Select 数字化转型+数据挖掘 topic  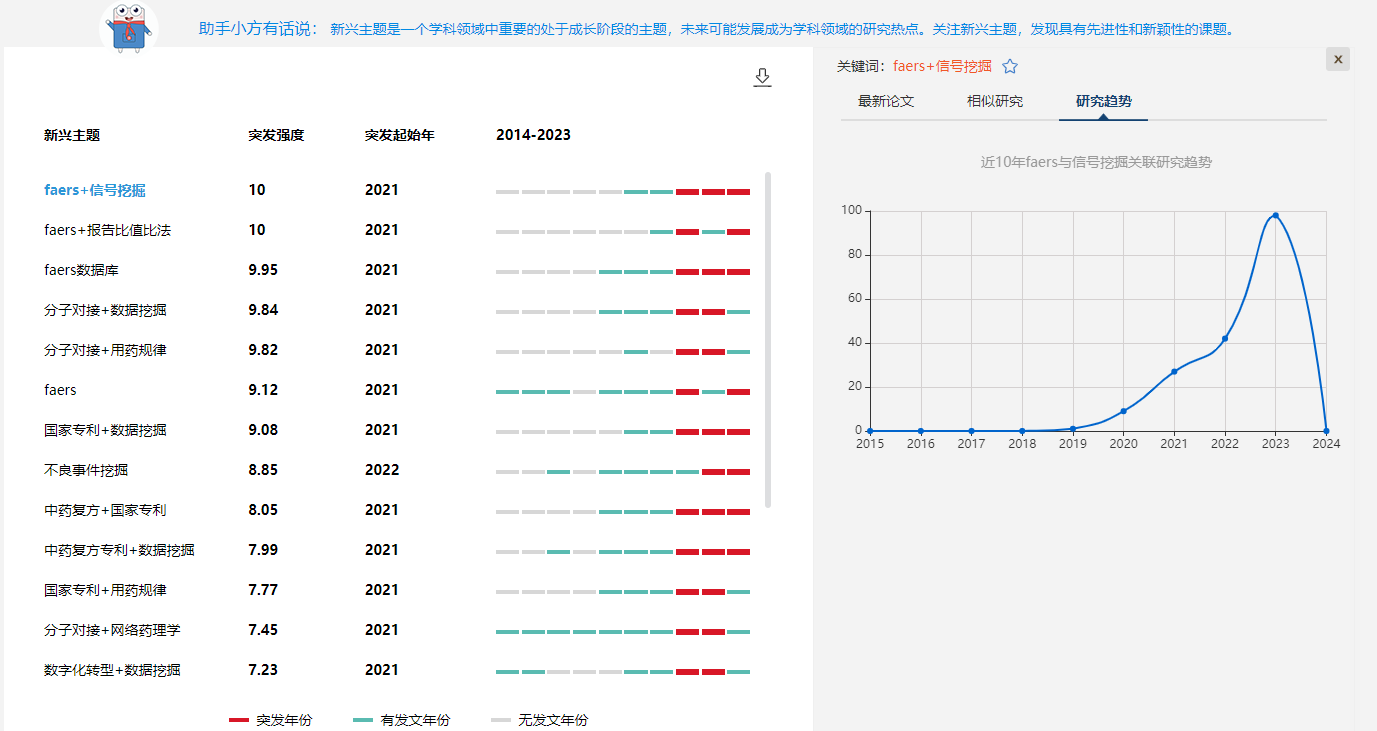click(112, 670)
